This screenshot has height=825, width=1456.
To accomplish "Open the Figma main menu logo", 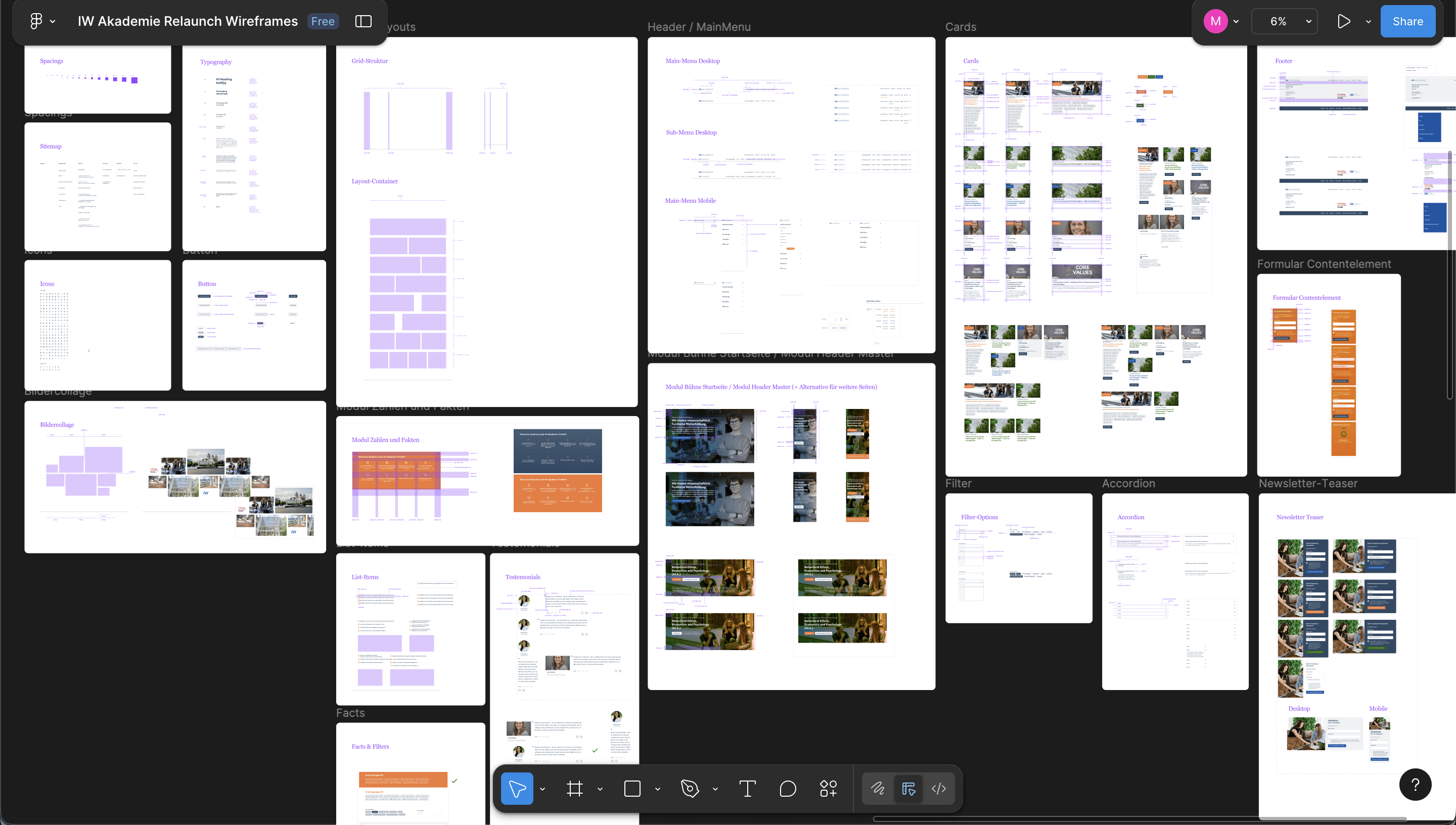I will [36, 21].
